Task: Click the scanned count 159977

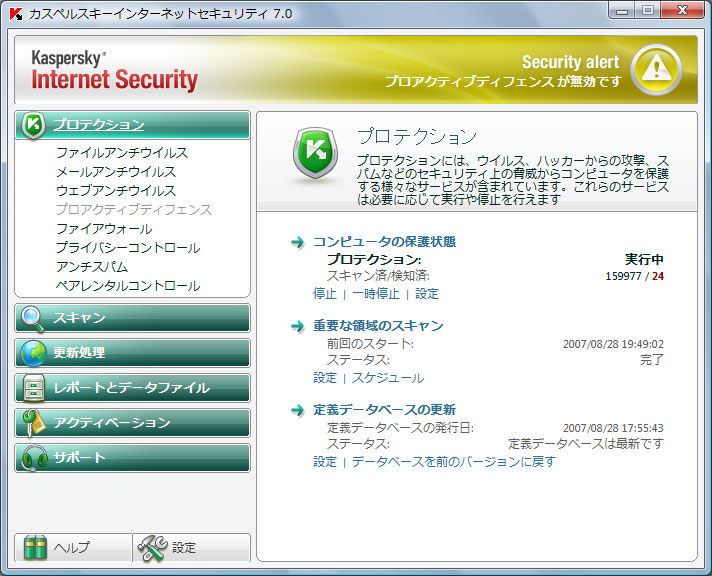Action: pyautogui.click(x=623, y=276)
